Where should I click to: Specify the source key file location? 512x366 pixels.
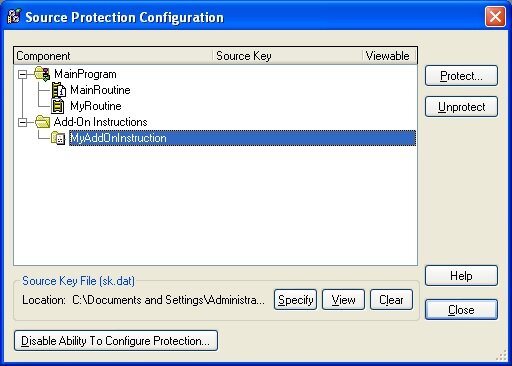[295, 300]
